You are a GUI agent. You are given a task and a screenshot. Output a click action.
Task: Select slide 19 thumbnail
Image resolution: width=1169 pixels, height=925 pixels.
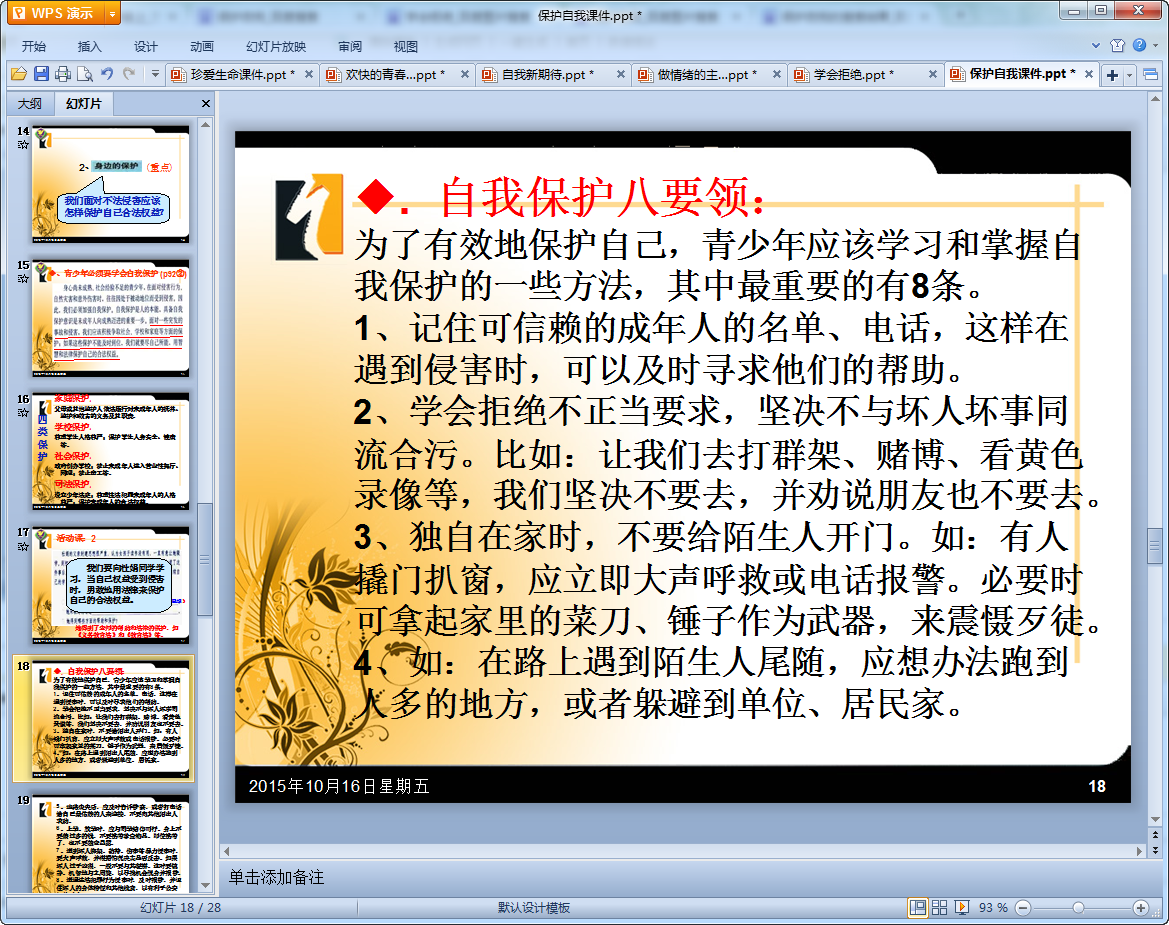tap(110, 843)
